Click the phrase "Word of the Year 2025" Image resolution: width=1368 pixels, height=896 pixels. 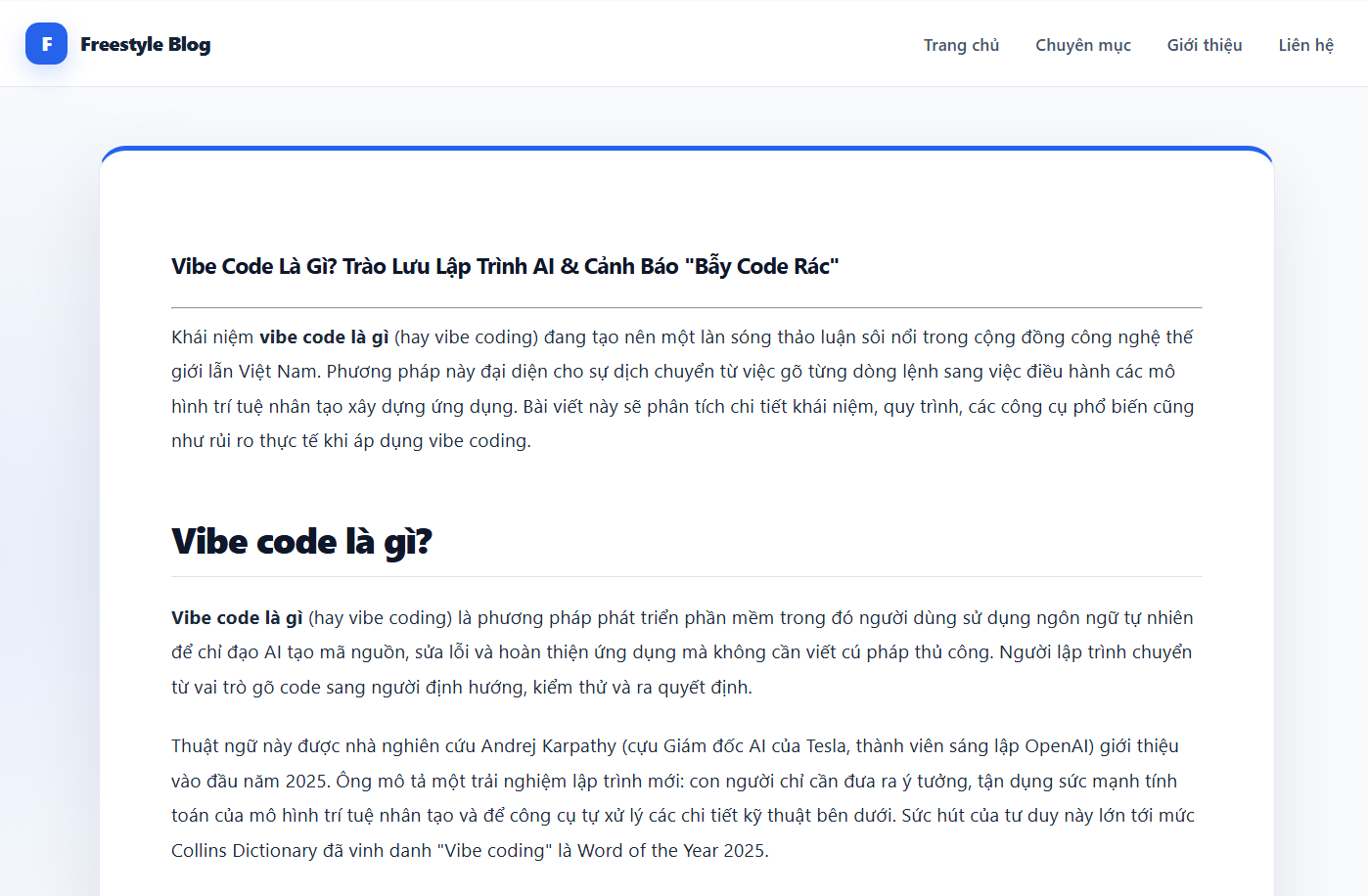tap(671, 851)
